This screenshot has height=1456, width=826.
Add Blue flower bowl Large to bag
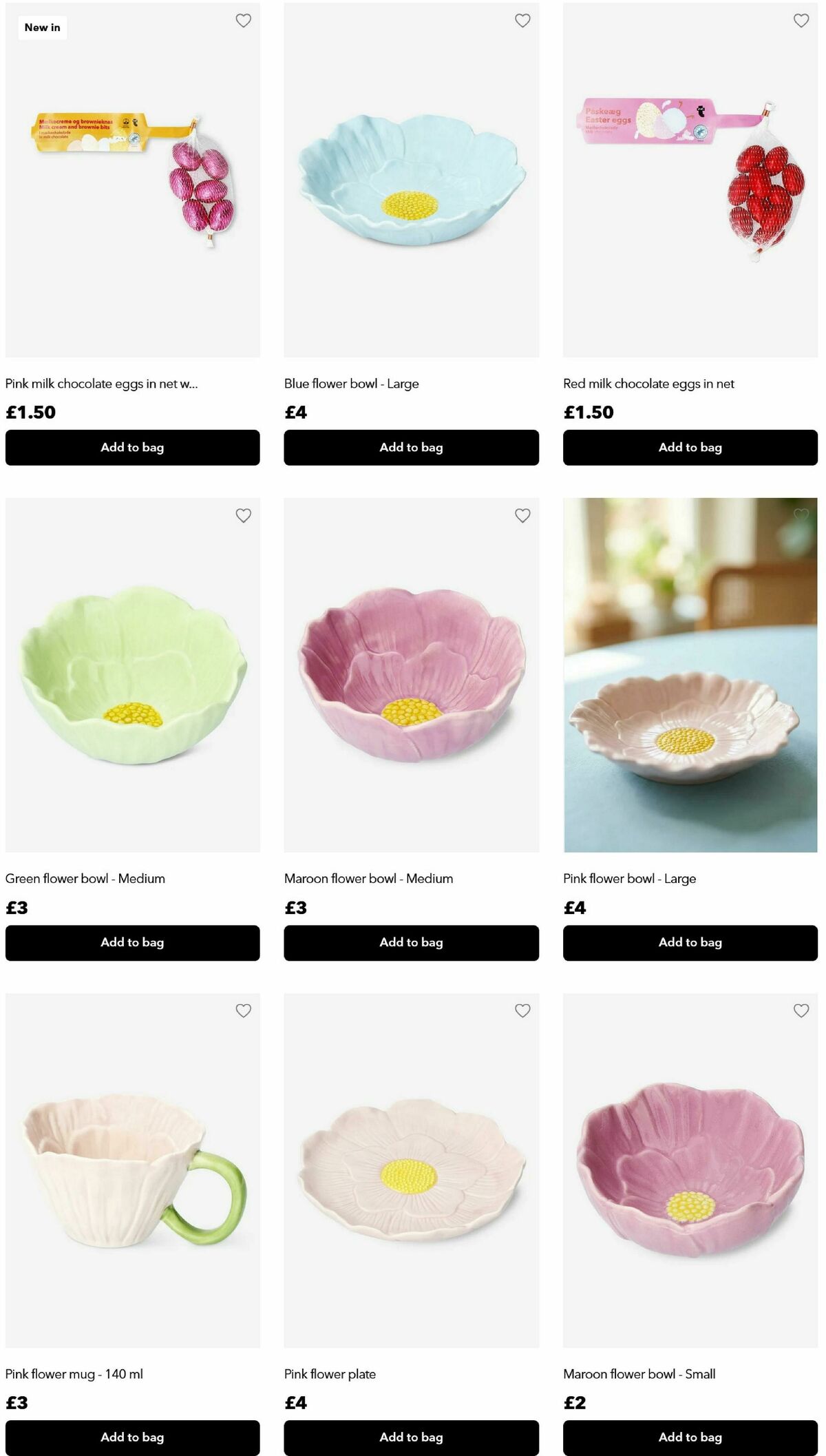411,448
